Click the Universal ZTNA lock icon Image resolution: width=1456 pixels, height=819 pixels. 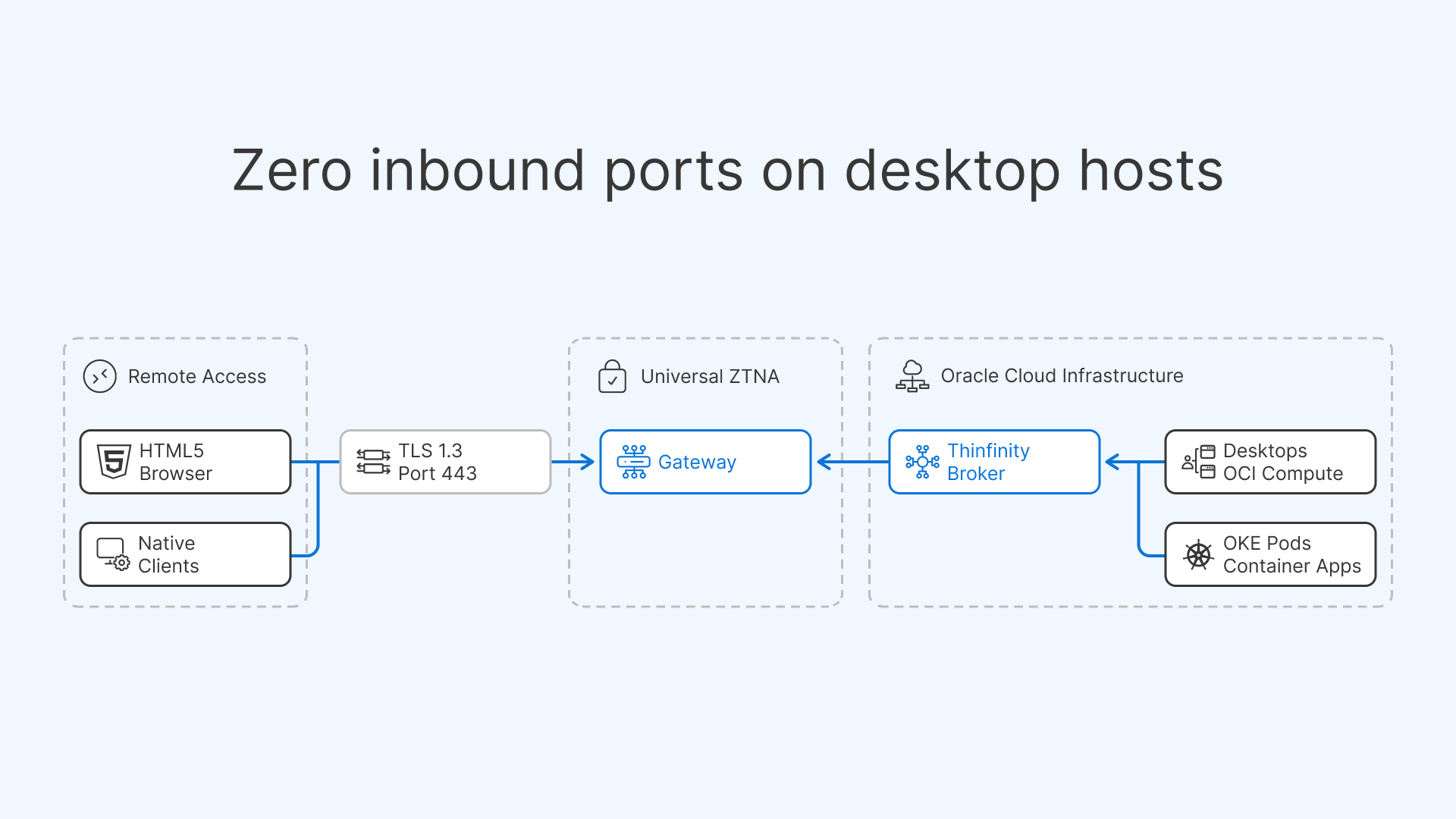click(x=612, y=376)
